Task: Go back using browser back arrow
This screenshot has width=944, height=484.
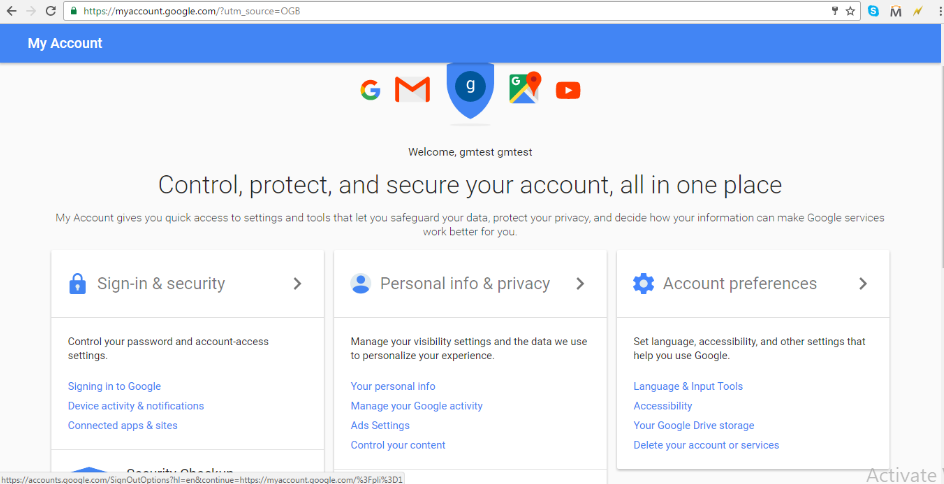Action: click(11, 11)
